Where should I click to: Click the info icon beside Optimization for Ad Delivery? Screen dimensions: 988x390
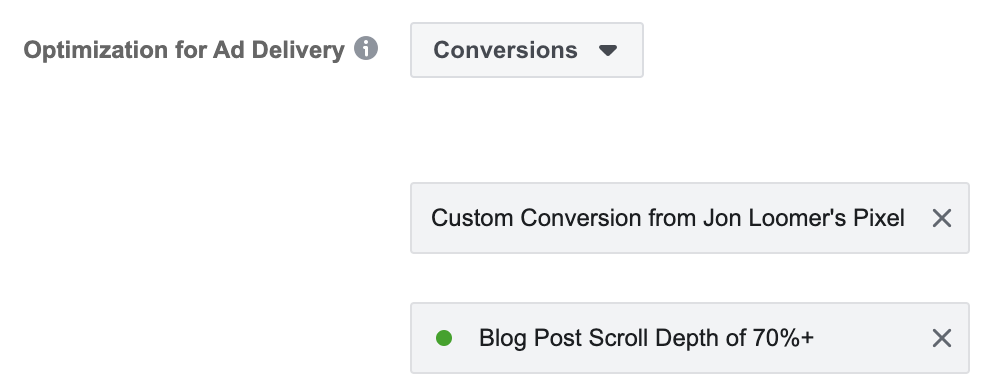[x=365, y=49]
